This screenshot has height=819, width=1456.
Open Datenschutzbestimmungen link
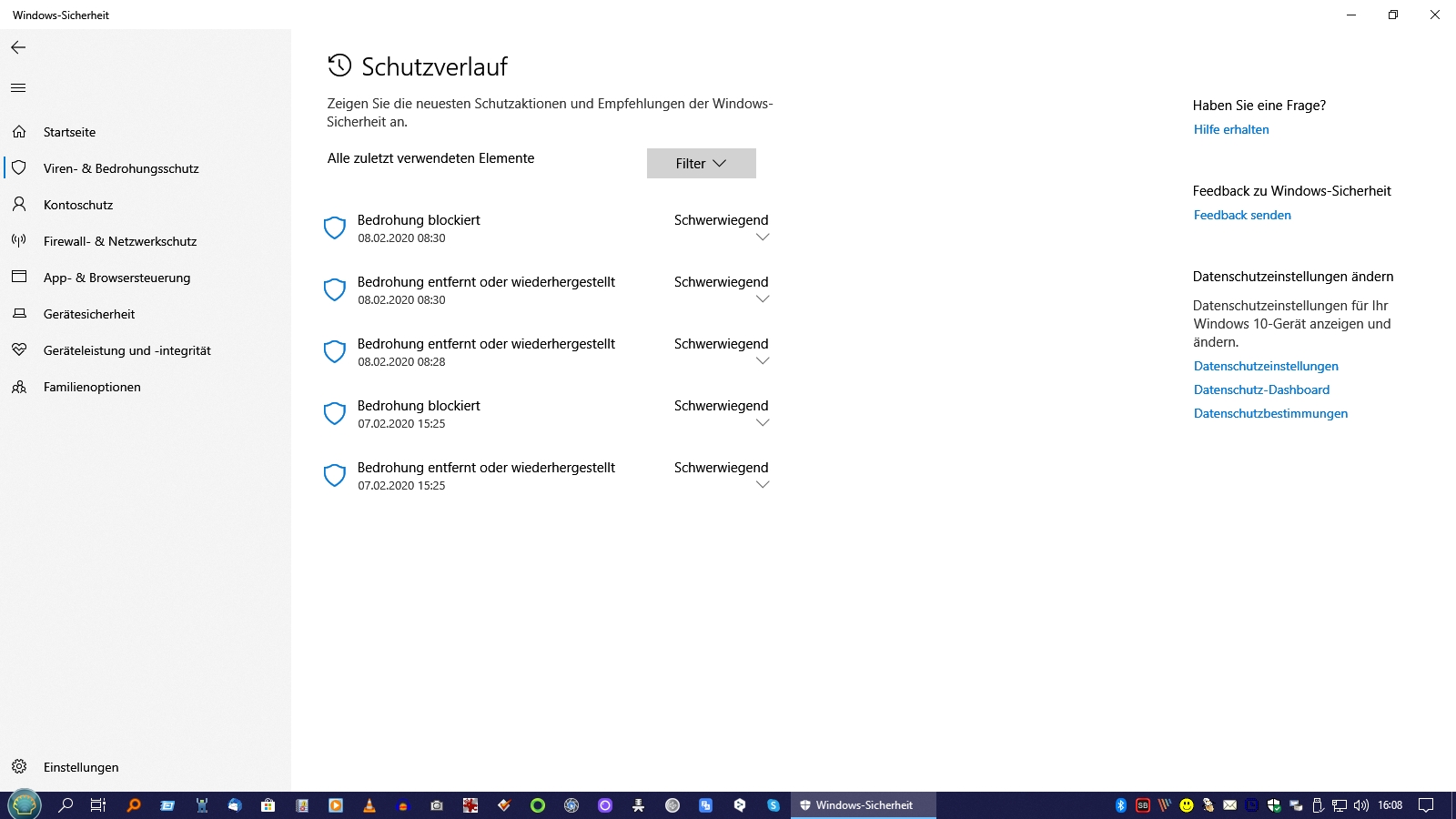coord(1270,413)
